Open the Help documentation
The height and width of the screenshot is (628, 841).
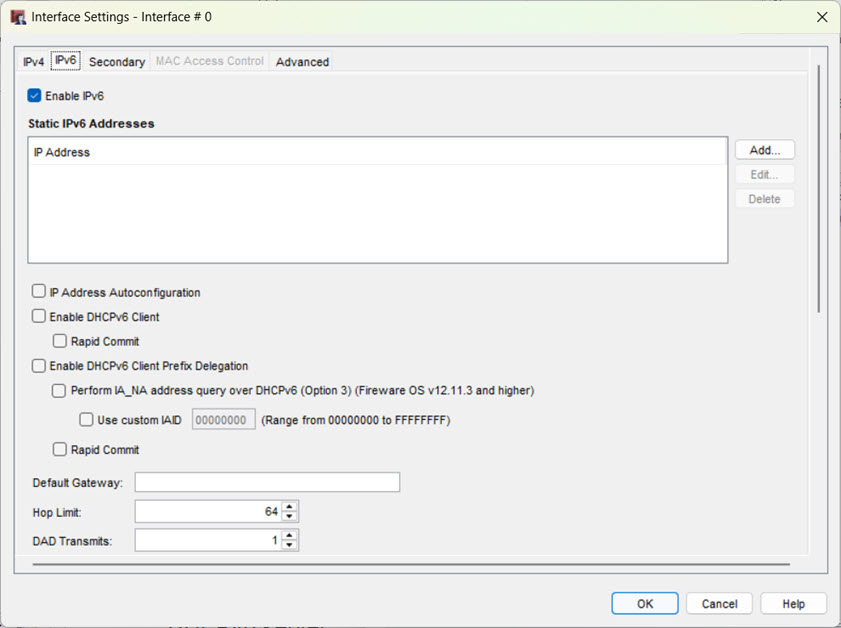793,603
